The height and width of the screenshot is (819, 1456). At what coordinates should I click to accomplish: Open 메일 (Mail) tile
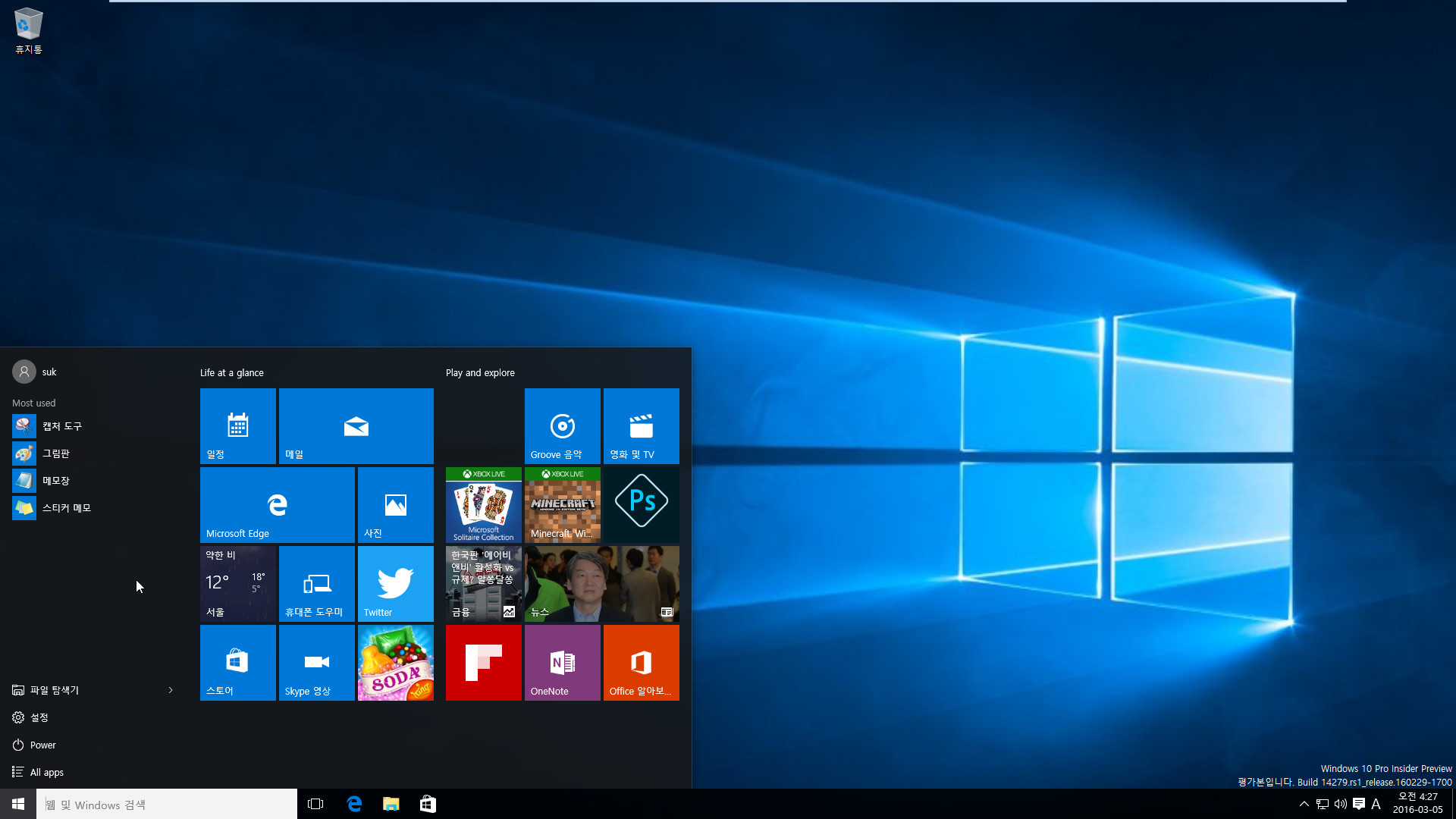pos(356,425)
